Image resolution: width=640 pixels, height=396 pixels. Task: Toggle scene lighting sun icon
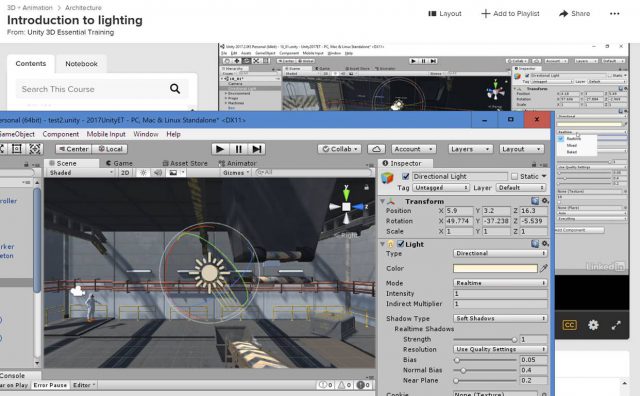(143, 173)
